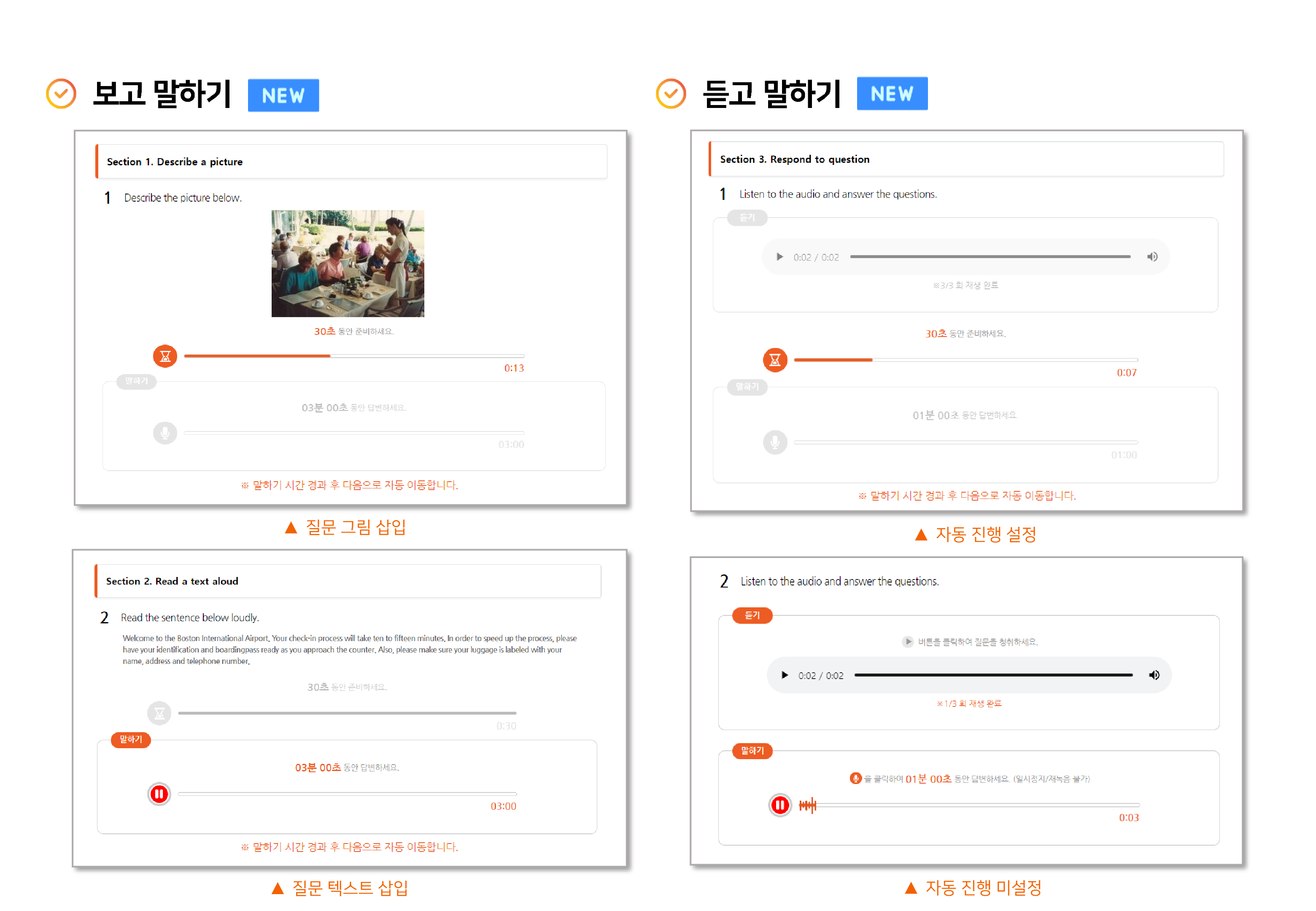Click the hourglass timer icon in Section 1
The image size is (1316, 911).
click(165, 356)
